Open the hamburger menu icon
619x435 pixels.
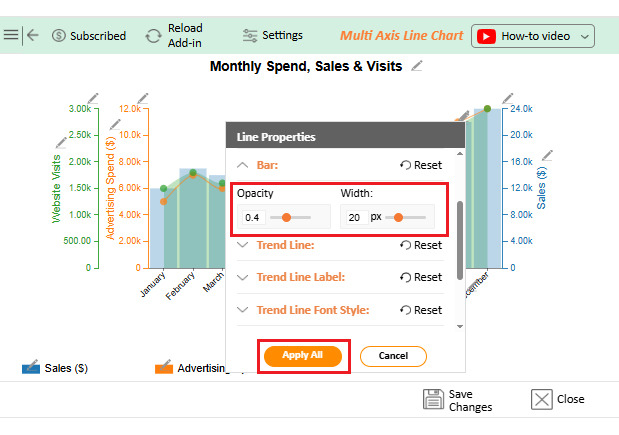coord(10,35)
